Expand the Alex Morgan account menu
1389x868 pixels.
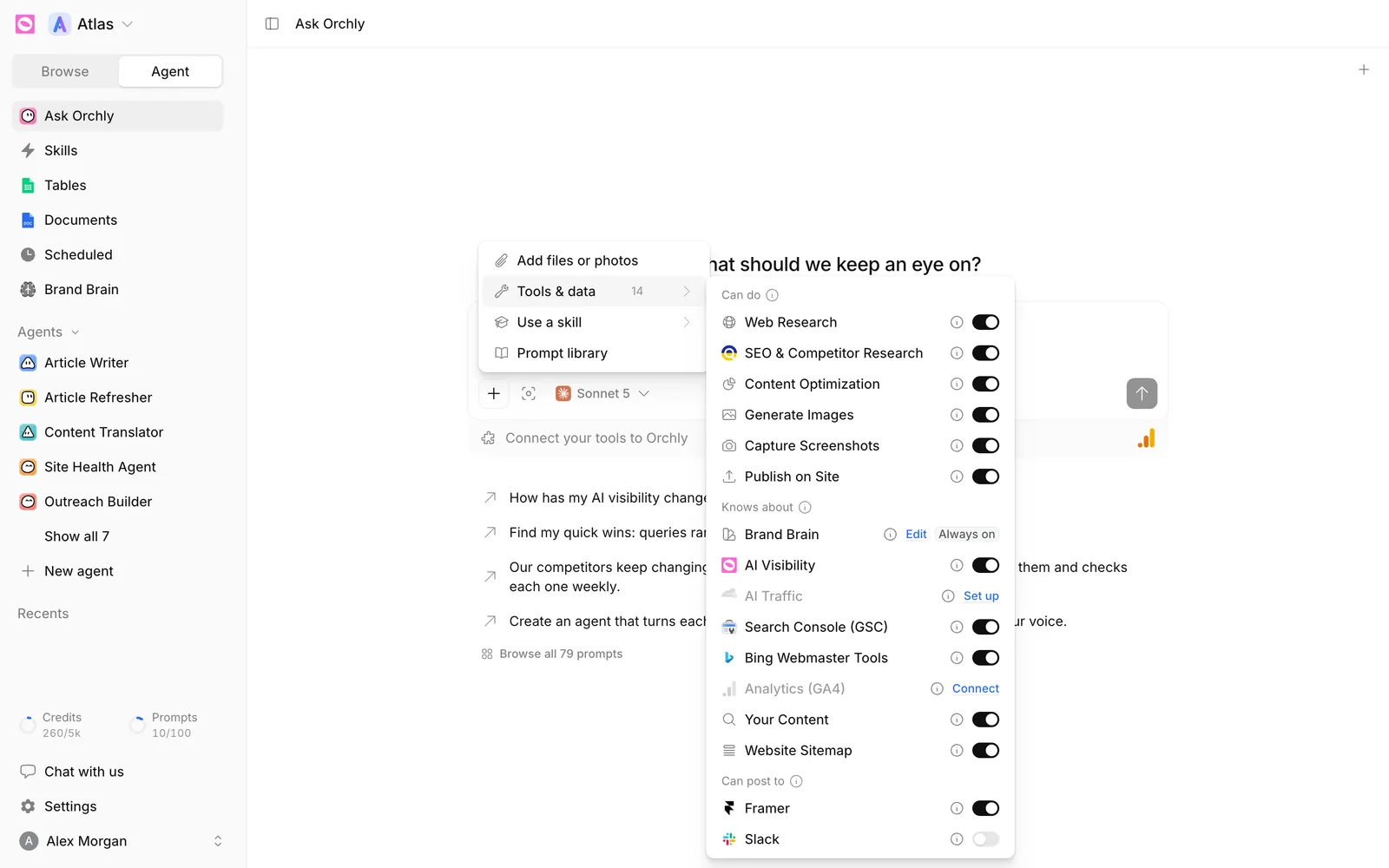[122, 841]
